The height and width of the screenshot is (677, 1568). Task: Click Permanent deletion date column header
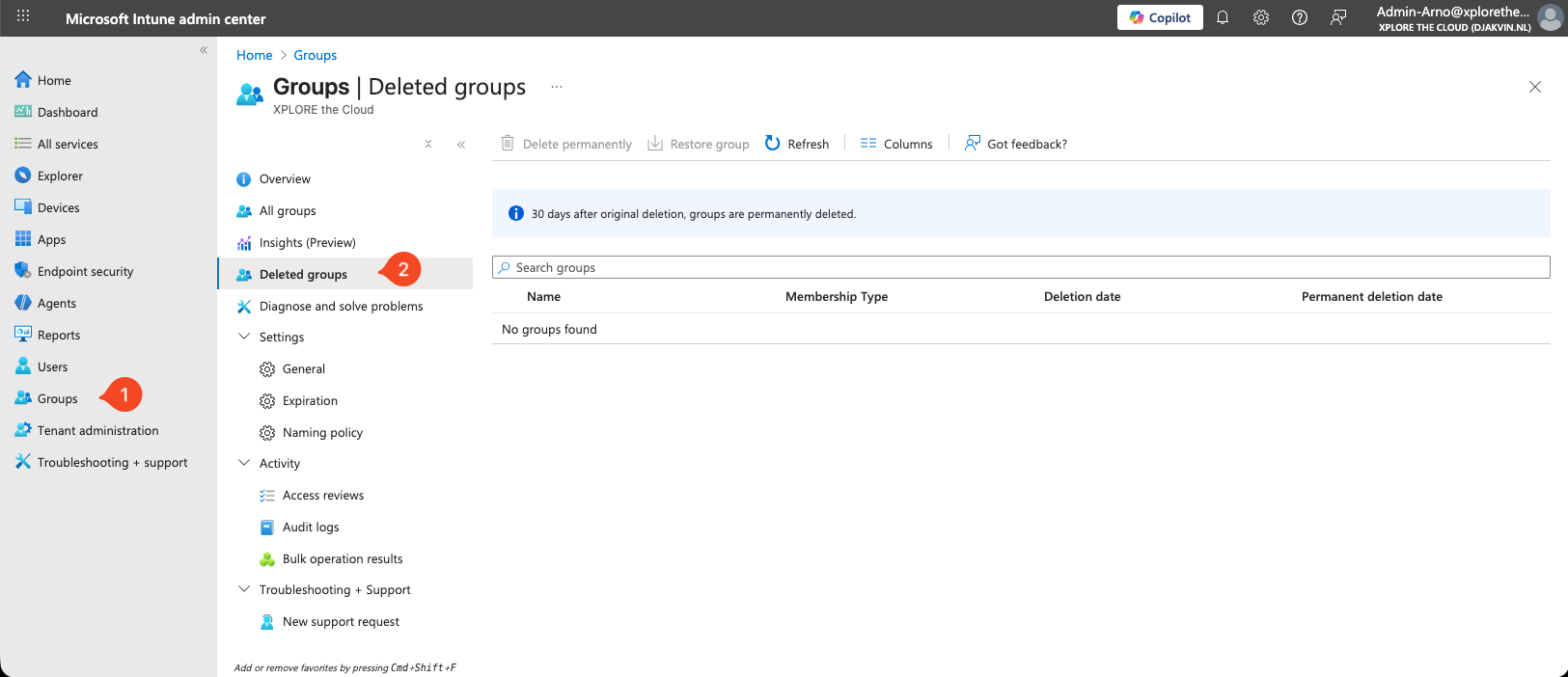coord(1372,297)
